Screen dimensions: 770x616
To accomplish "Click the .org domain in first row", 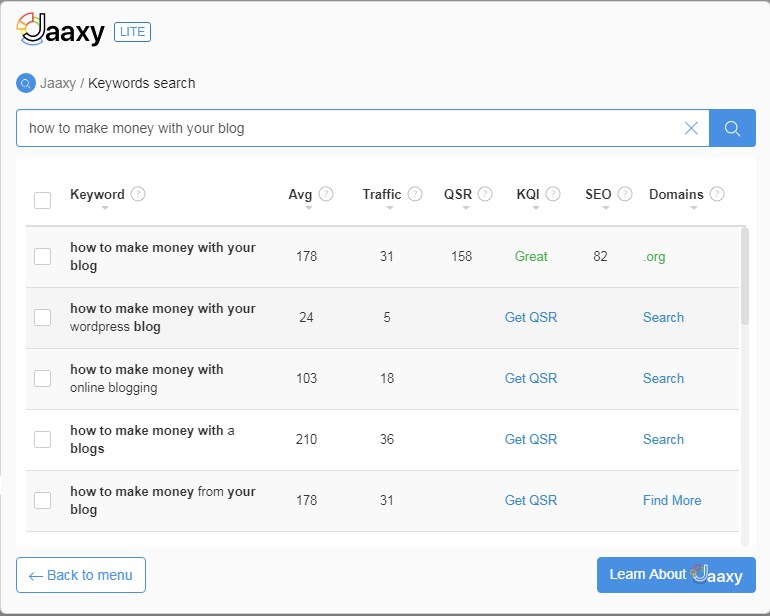I will coord(654,256).
